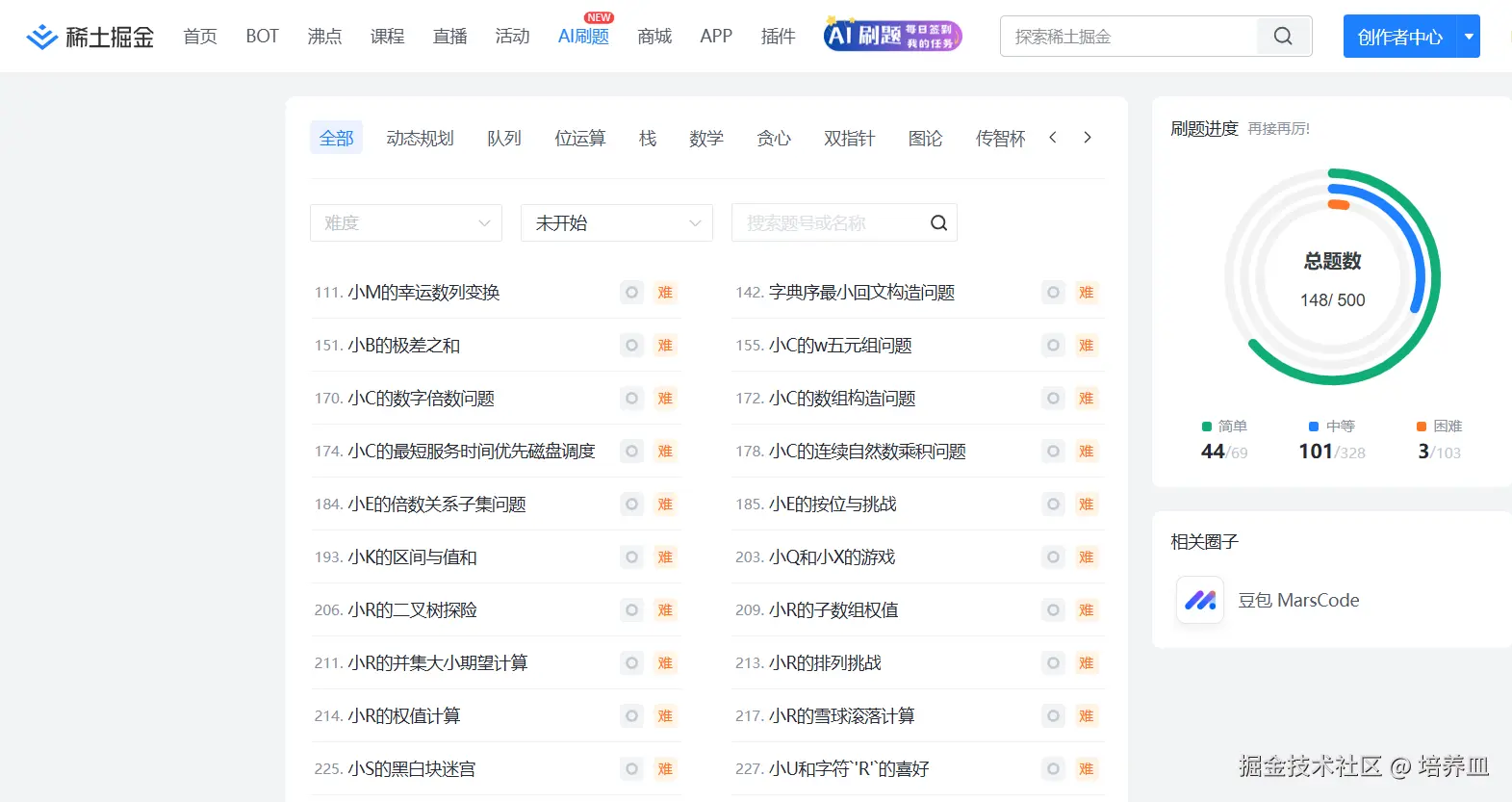Open the 未开始 status dropdown
Image resolution: width=1512 pixels, height=802 pixels.
(x=616, y=223)
